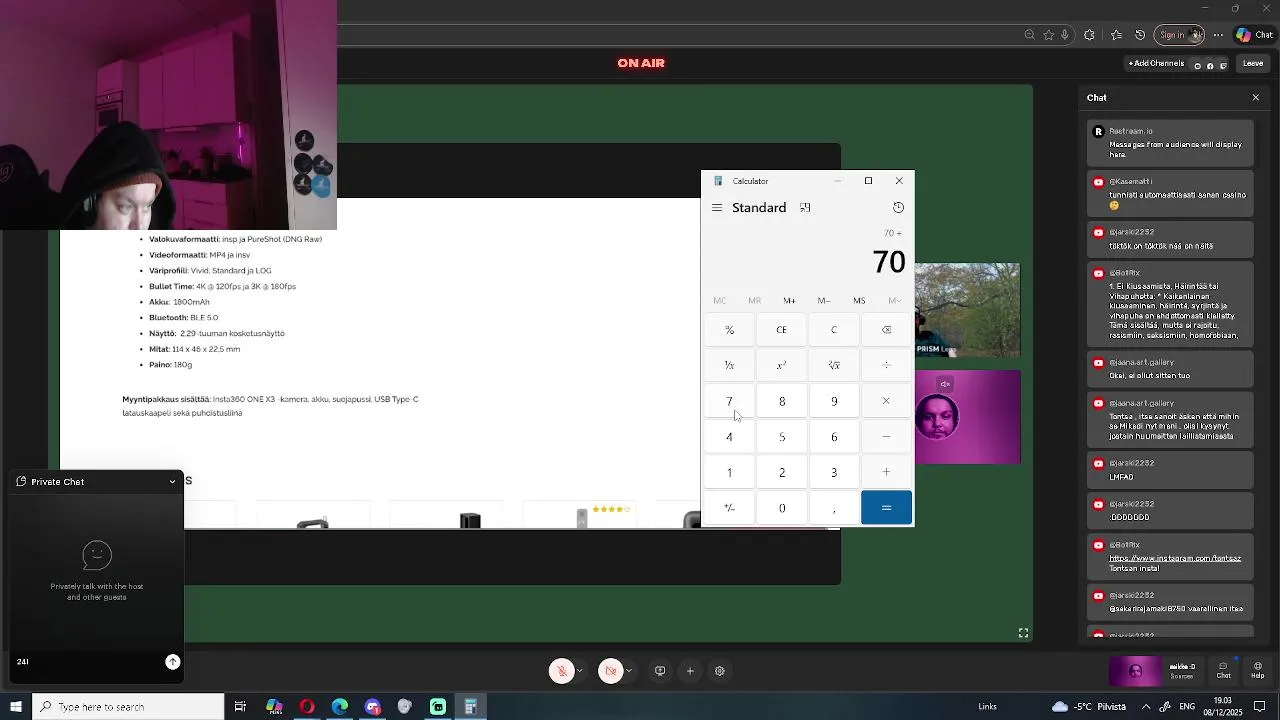1280x720 pixels.
Task: Expand camera options chevron
Action: (629, 671)
